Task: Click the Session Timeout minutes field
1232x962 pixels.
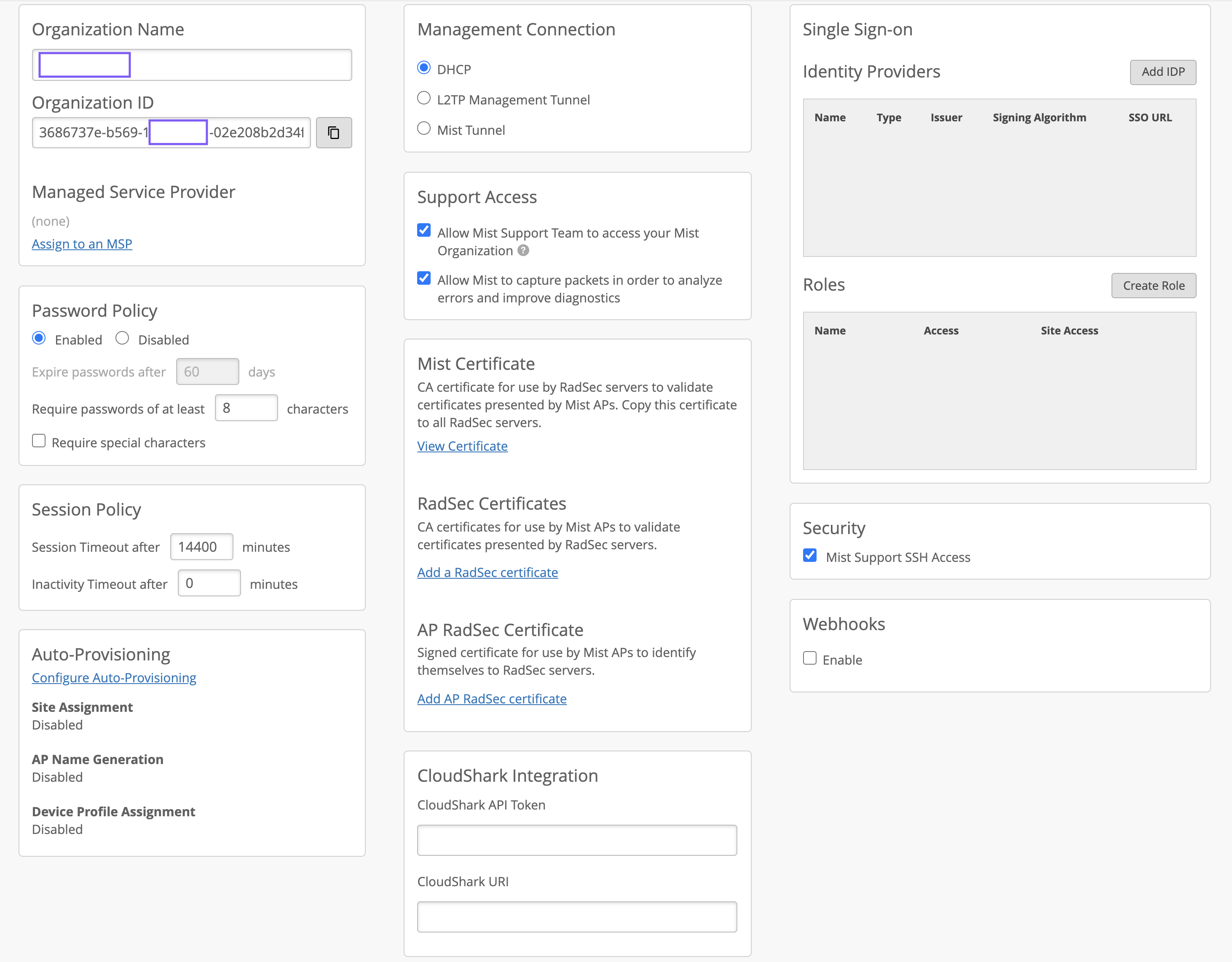Action: coord(201,547)
